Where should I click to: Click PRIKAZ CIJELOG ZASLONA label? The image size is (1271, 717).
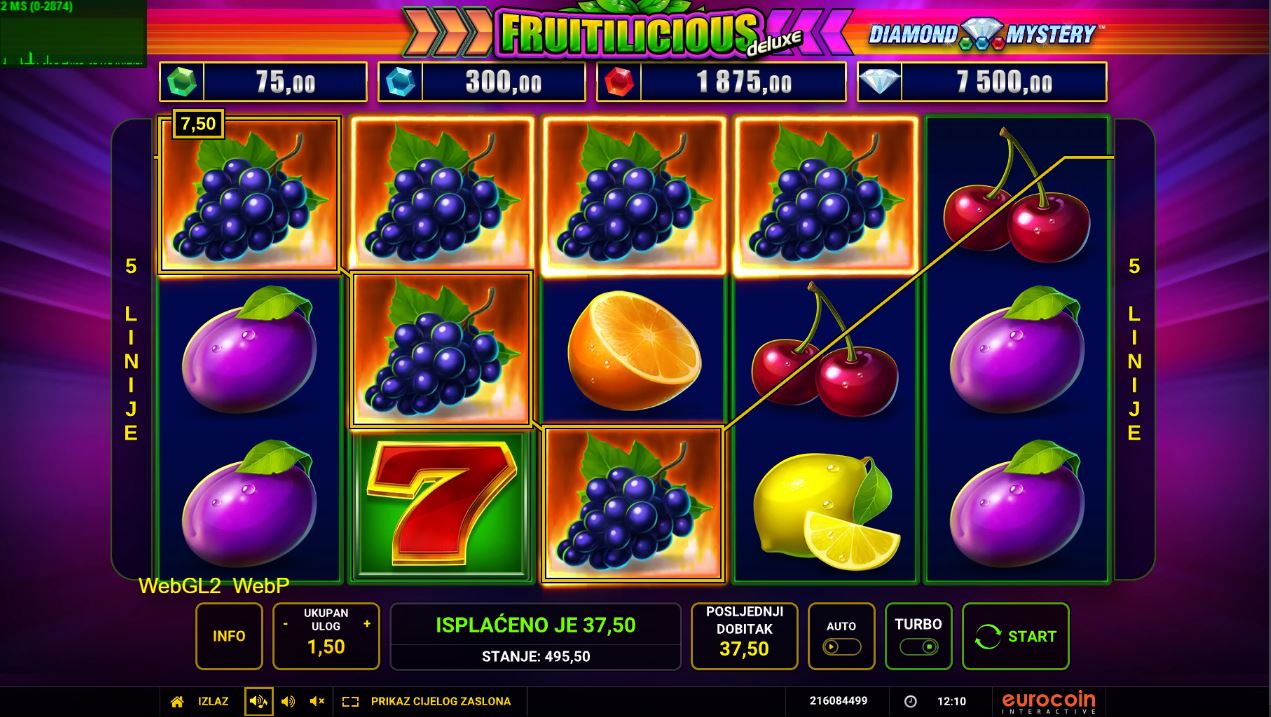[441, 702]
